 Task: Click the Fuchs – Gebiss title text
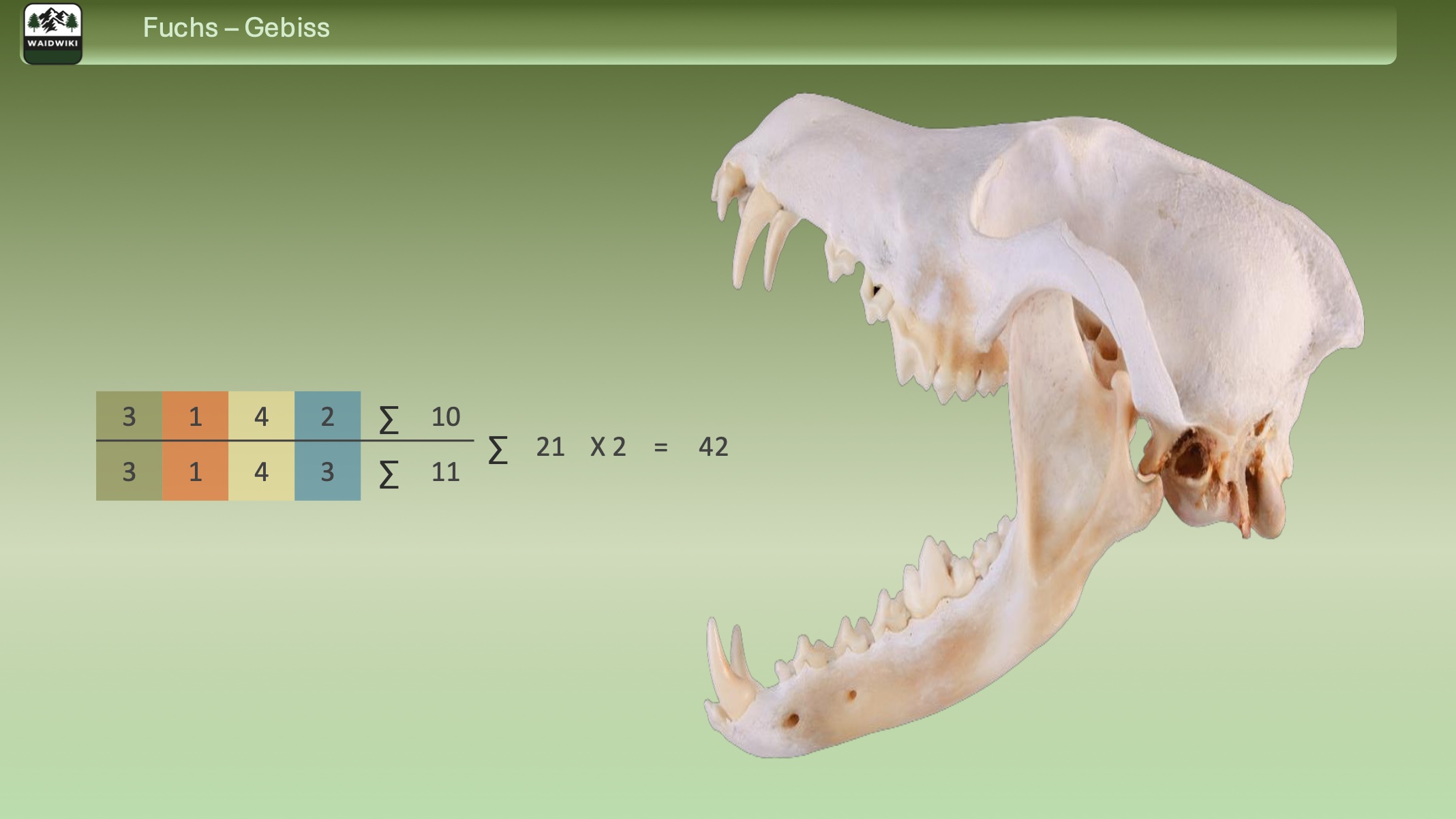coord(236,28)
